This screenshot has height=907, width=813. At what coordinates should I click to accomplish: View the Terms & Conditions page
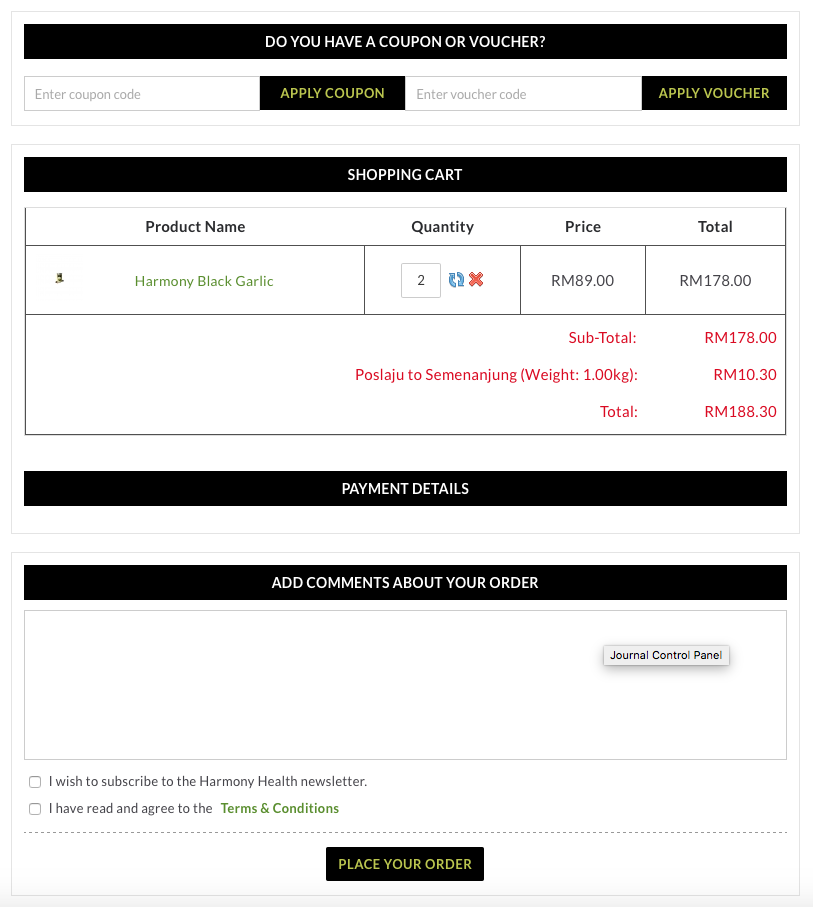tap(279, 808)
